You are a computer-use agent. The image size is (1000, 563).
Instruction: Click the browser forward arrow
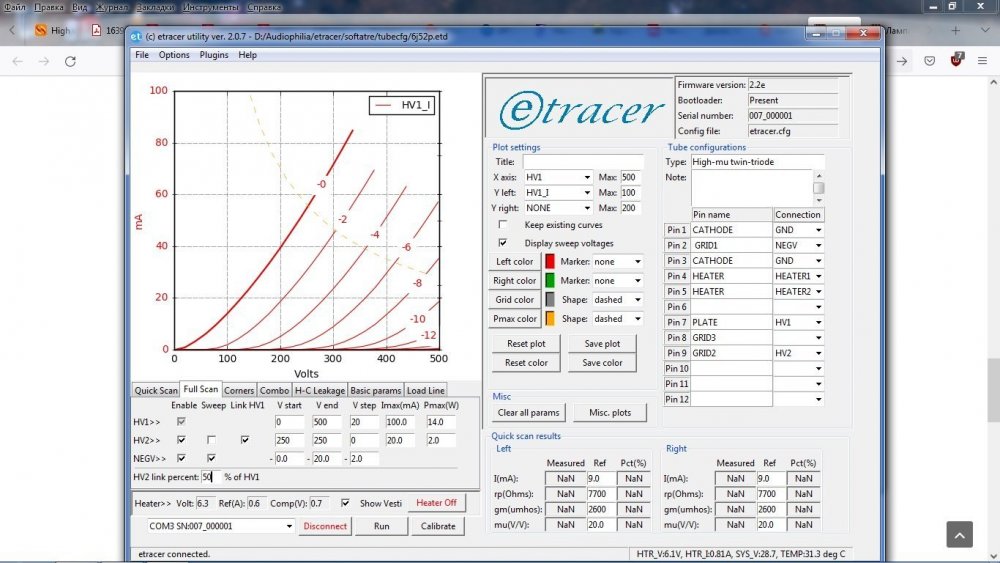click(43, 61)
